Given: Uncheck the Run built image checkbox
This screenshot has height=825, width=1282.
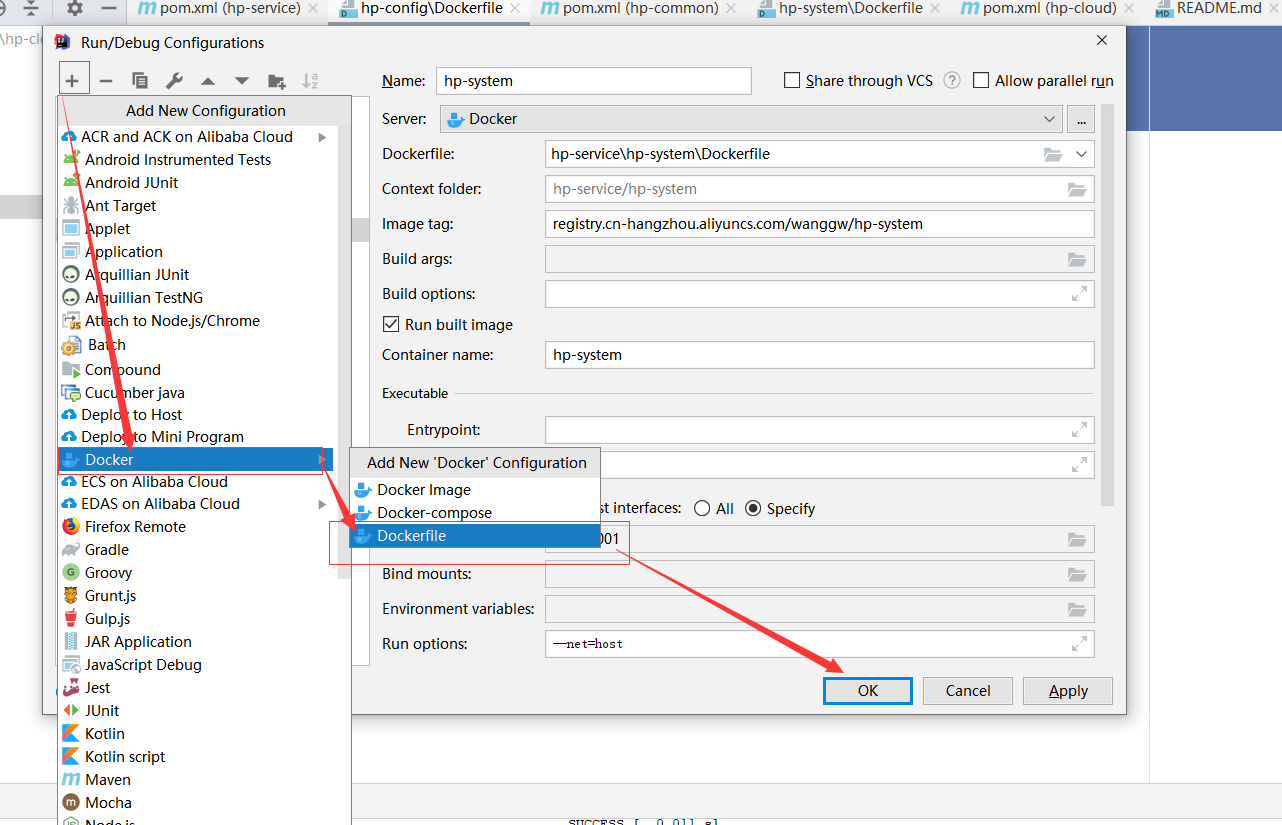Looking at the screenshot, I should pos(391,324).
